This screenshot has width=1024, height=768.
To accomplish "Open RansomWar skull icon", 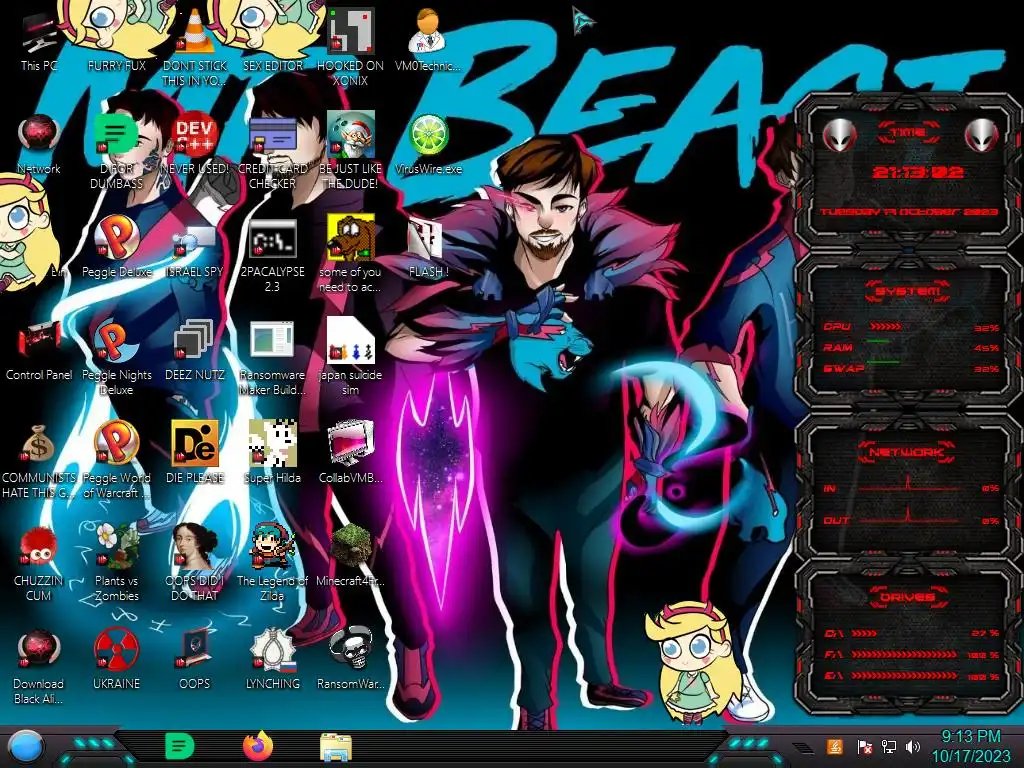I will [351, 649].
